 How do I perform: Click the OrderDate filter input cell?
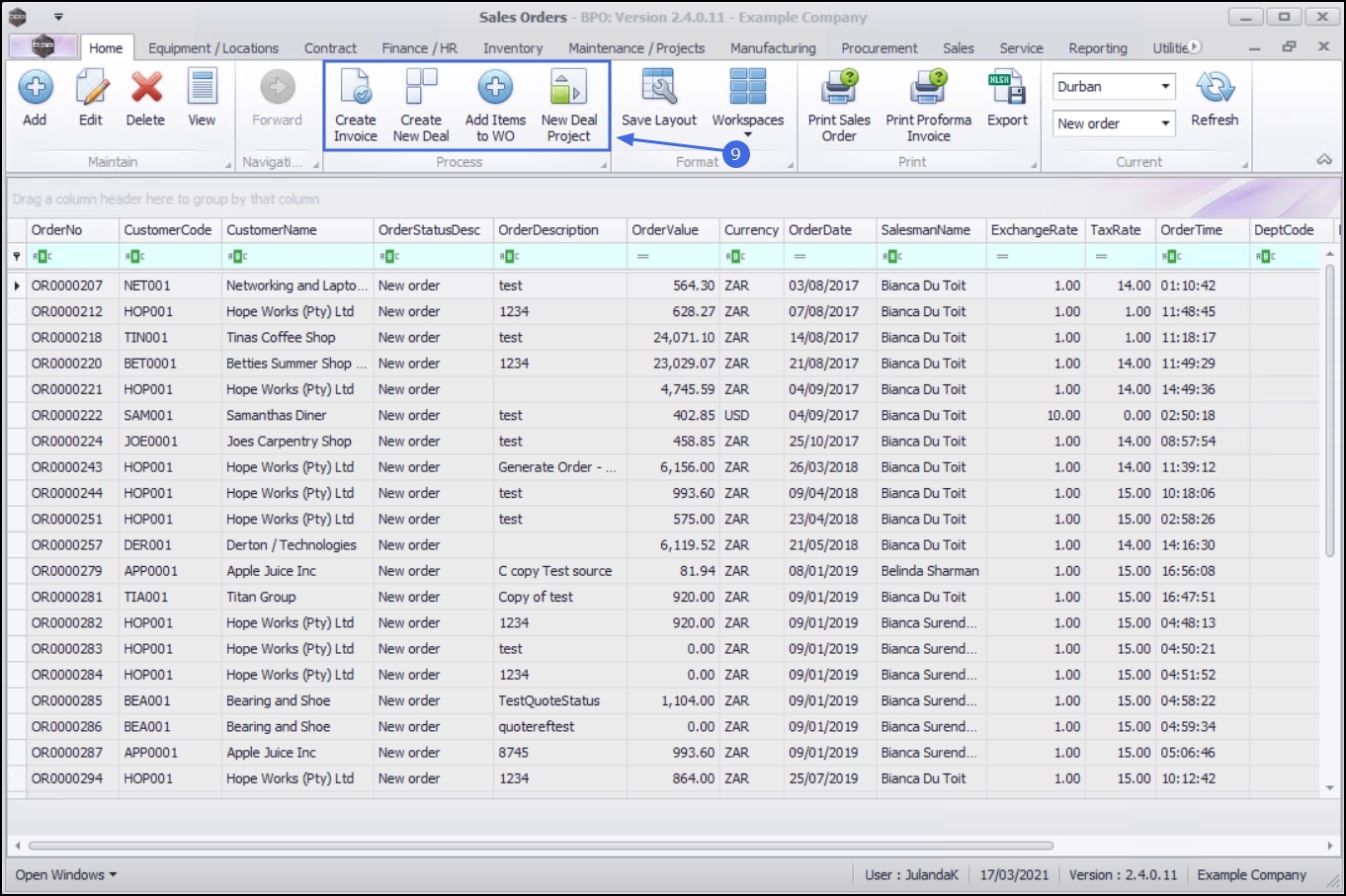(830, 257)
